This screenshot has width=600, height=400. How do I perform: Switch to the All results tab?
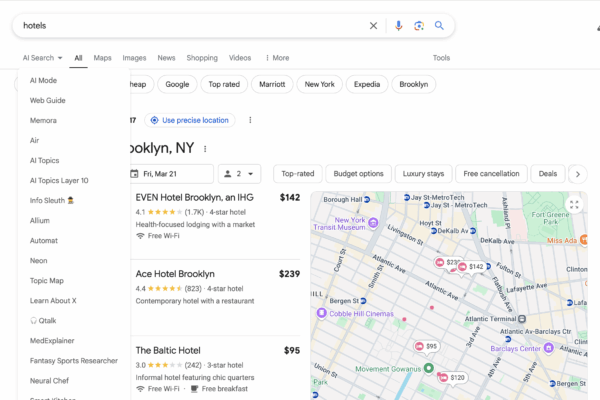78,58
